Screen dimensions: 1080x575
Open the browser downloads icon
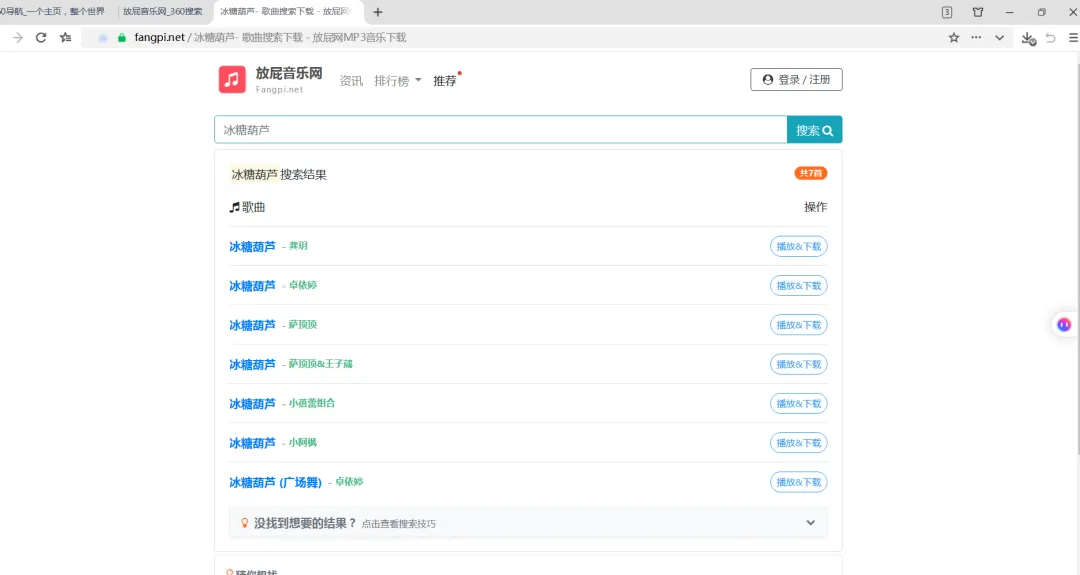[1028, 39]
